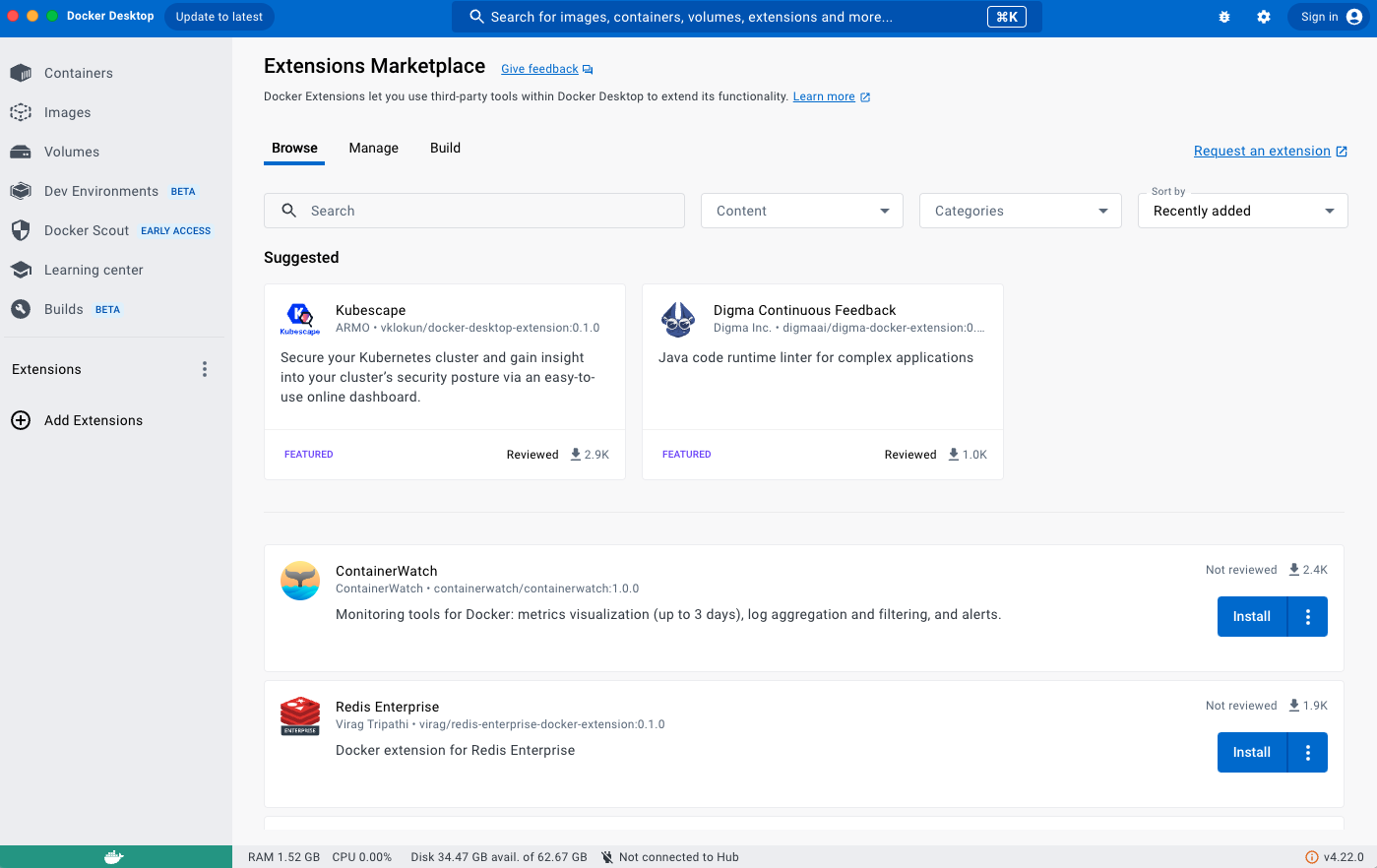Open the Give feedback link

539,69
